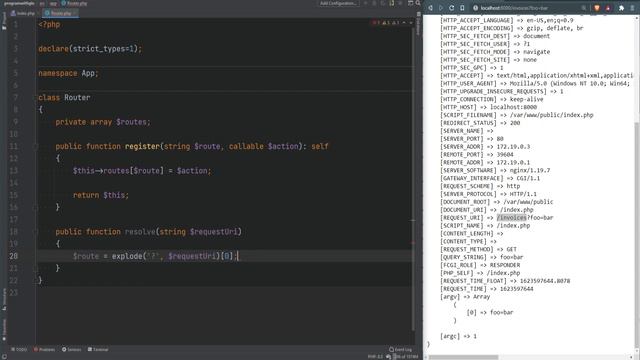This screenshot has height=360, width=640.
Task: Open the browser main menu icon
Action: click(x=632, y=8)
